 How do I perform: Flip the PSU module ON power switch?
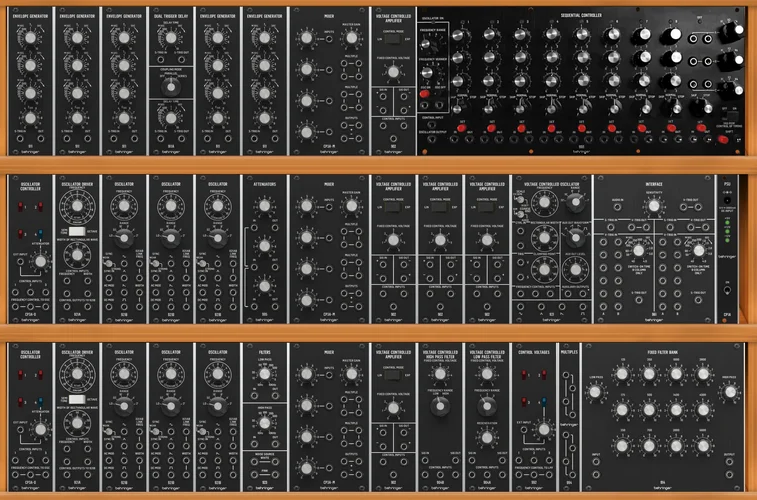click(x=727, y=291)
